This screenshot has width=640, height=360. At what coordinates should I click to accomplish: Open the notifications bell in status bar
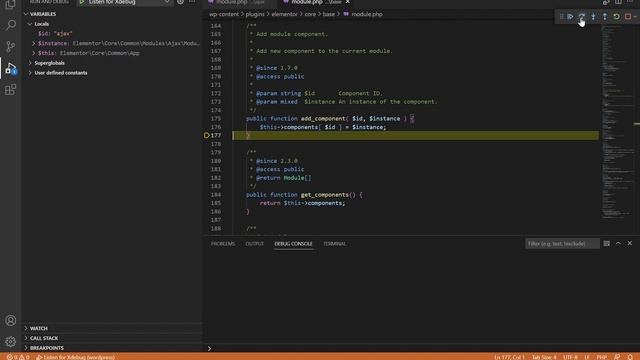pos(630,357)
